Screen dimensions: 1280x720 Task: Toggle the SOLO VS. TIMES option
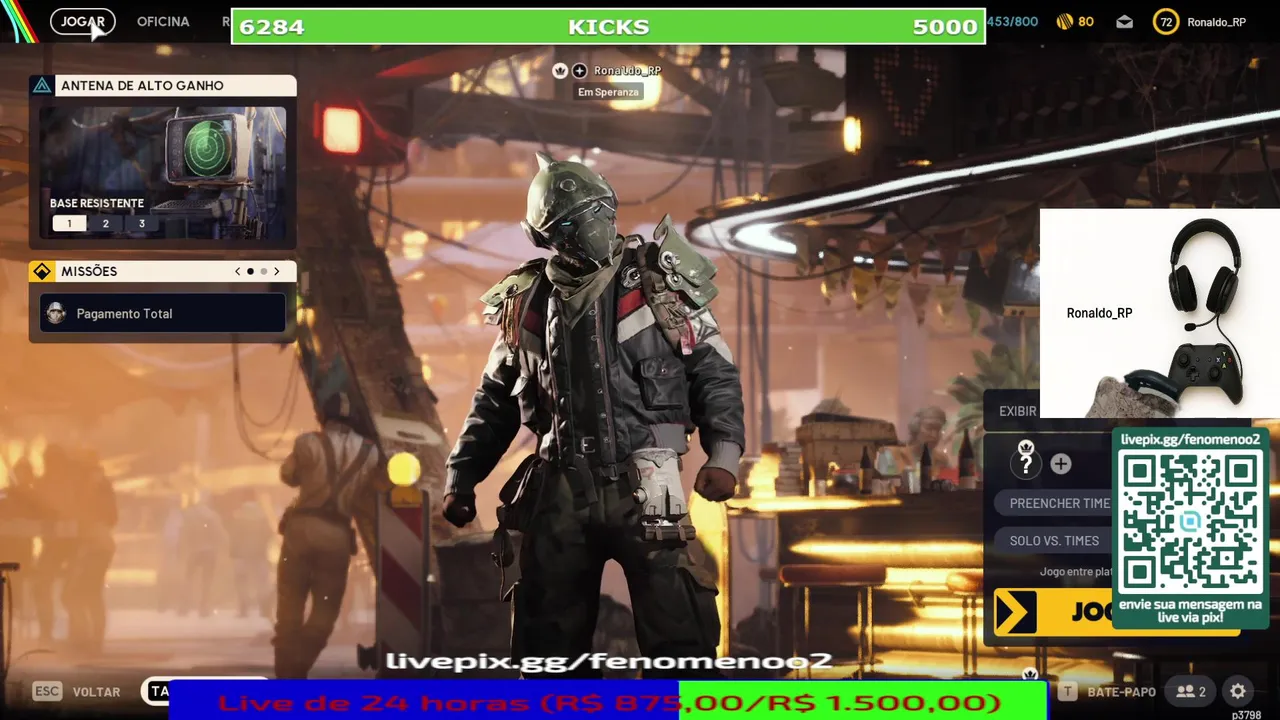coord(1054,540)
